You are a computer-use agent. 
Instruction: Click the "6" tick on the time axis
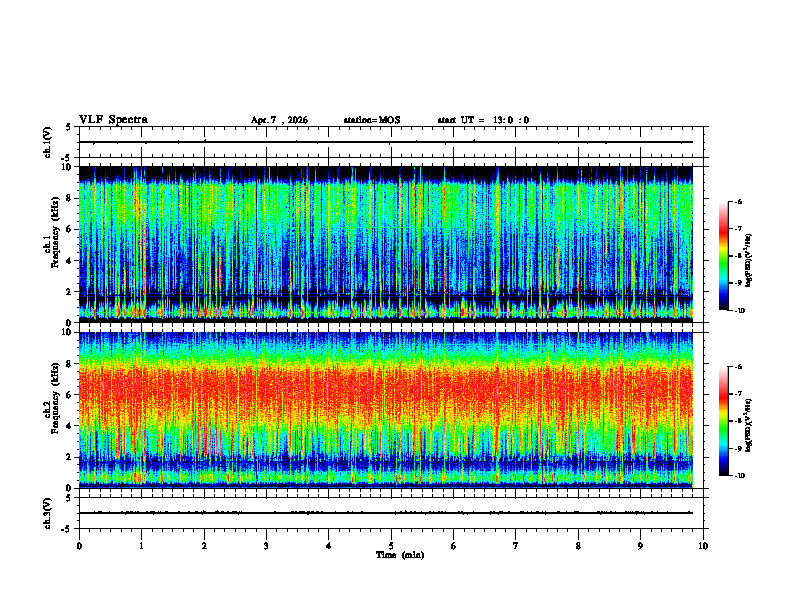click(454, 546)
